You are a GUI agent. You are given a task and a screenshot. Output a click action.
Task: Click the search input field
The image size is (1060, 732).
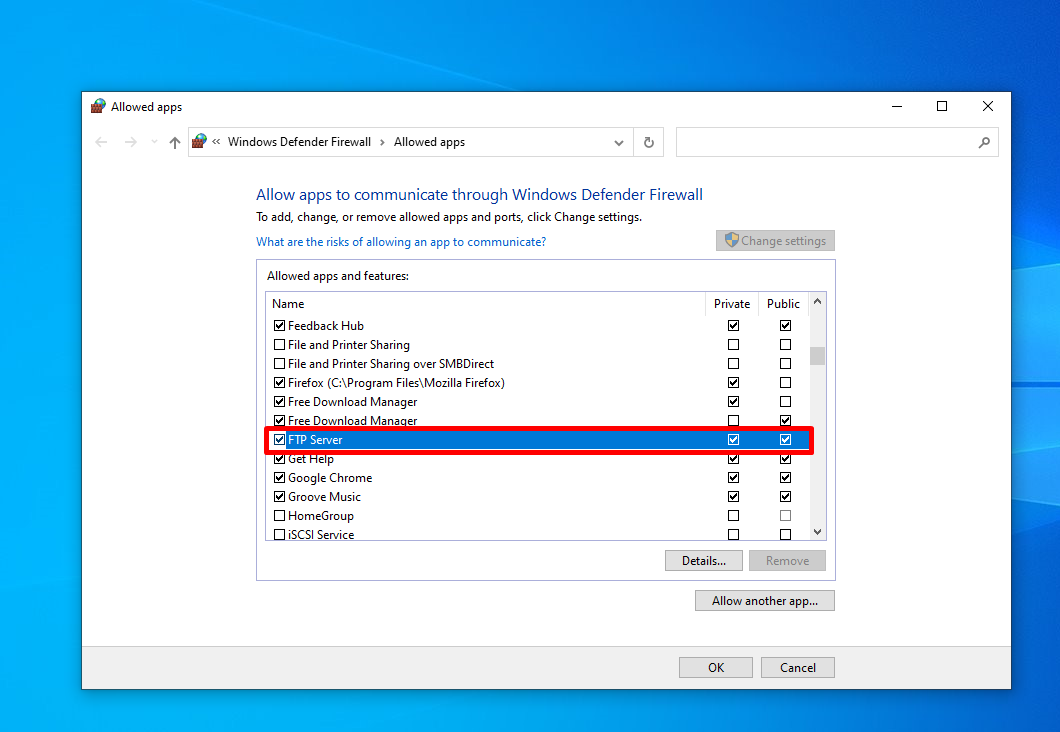[825, 142]
